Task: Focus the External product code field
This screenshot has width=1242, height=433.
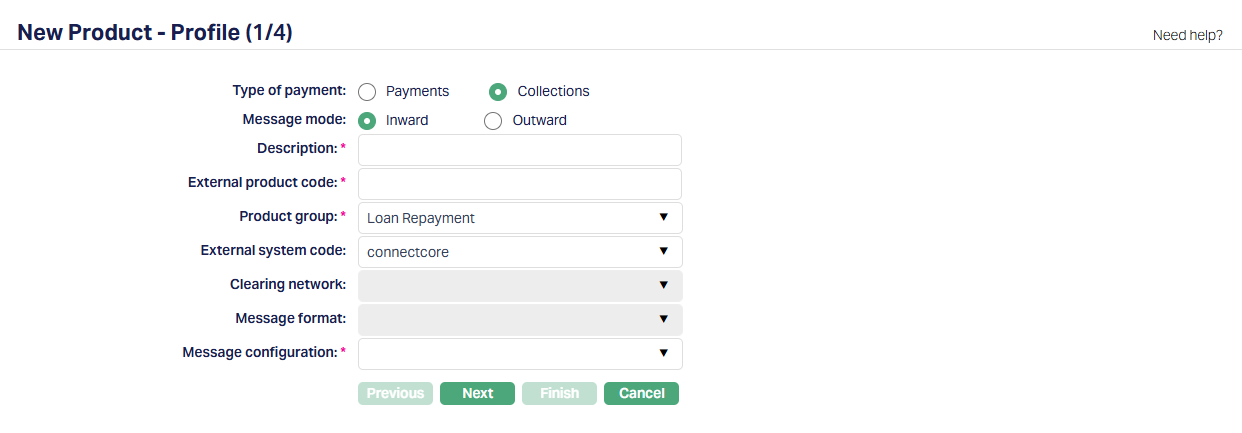Action: (x=519, y=184)
